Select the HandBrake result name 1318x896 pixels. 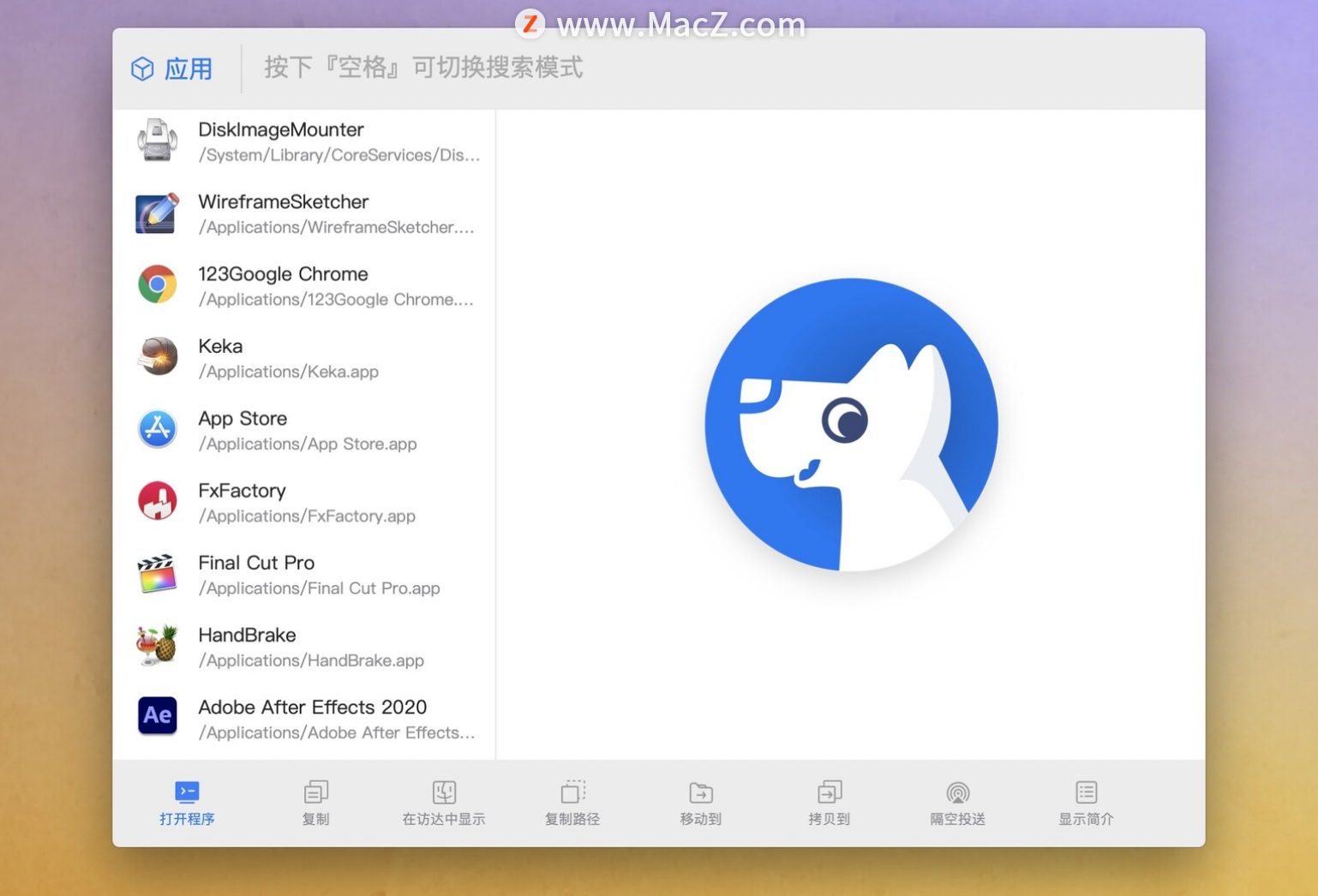pos(247,635)
